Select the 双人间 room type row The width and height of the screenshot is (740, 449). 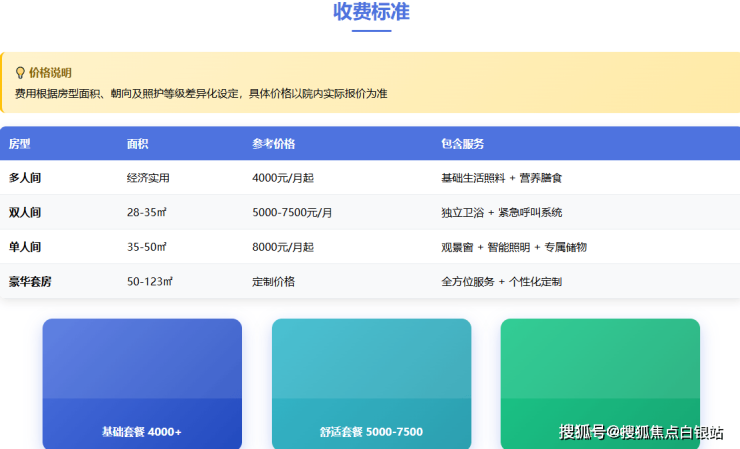click(x=25, y=213)
